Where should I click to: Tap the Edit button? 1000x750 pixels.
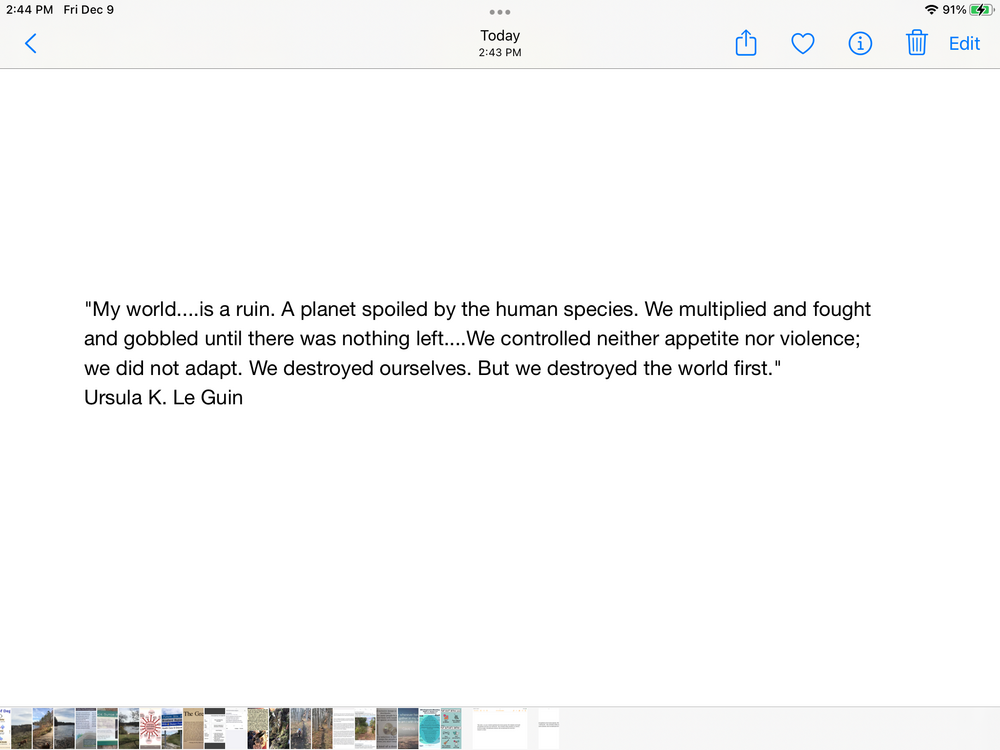click(x=964, y=43)
